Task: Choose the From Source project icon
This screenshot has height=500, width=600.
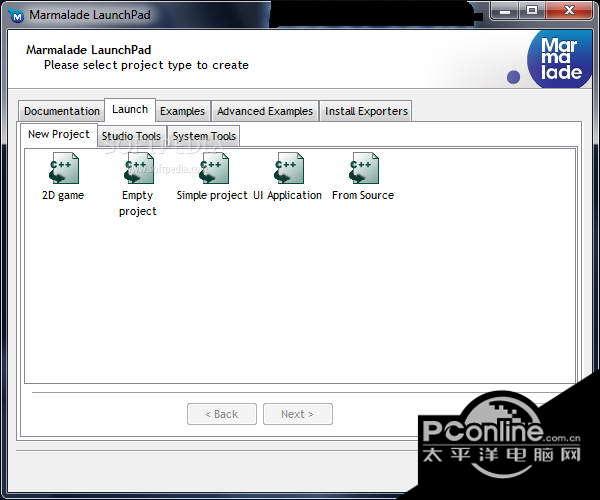Action: pos(364,168)
